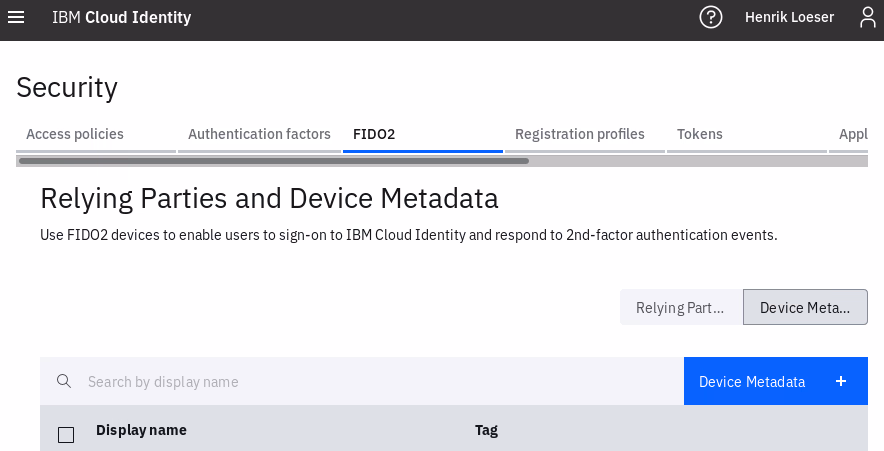Viewport: 884px width, 451px height.
Task: Go to Registration profiles tab
Action: pos(580,134)
